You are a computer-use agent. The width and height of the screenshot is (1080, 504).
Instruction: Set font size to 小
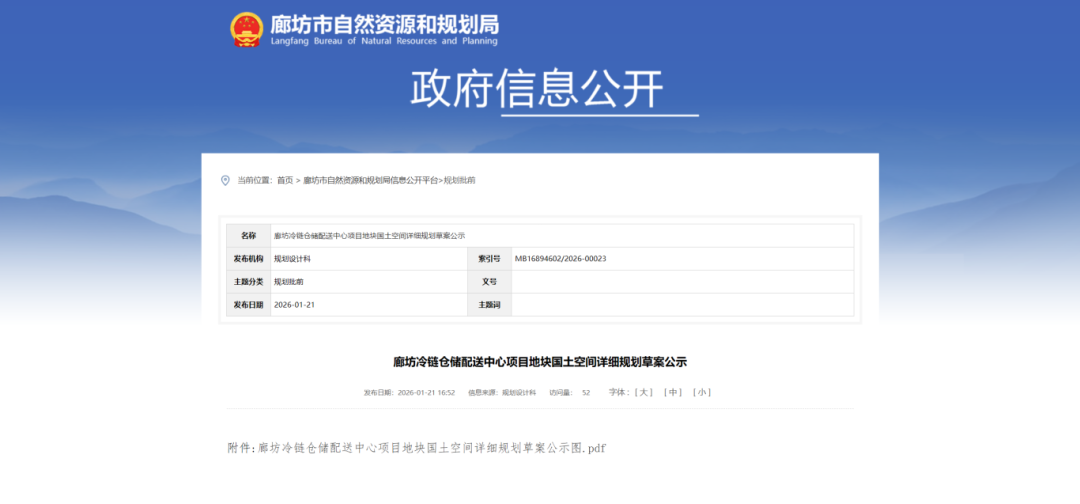(x=701, y=392)
